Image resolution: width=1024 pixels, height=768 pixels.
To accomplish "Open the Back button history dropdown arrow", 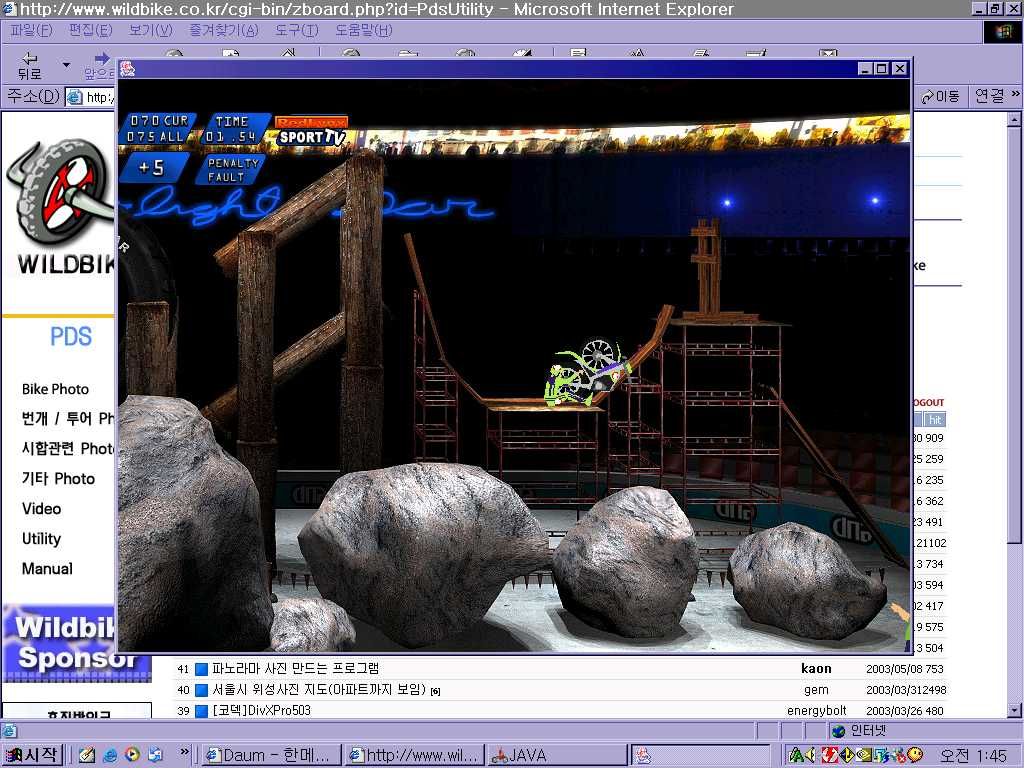I will click(66, 65).
